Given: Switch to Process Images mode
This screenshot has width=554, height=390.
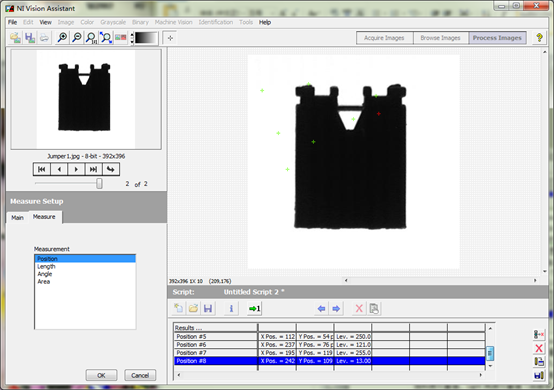Looking at the screenshot, I should tap(497, 38).
